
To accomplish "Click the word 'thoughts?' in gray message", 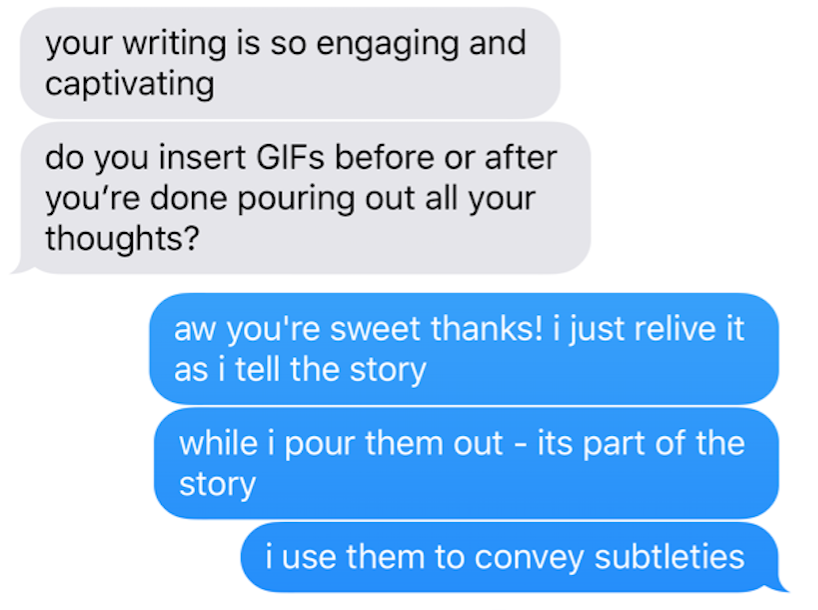I will (x=122, y=238).
